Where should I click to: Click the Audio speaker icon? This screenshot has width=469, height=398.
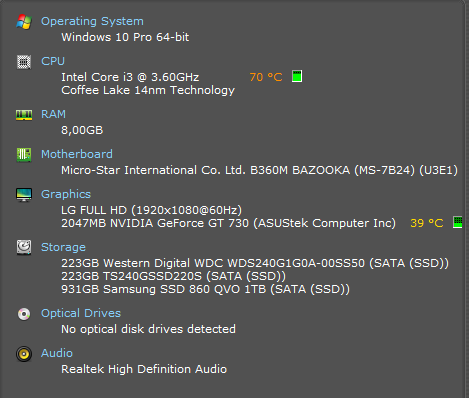click(x=24, y=354)
